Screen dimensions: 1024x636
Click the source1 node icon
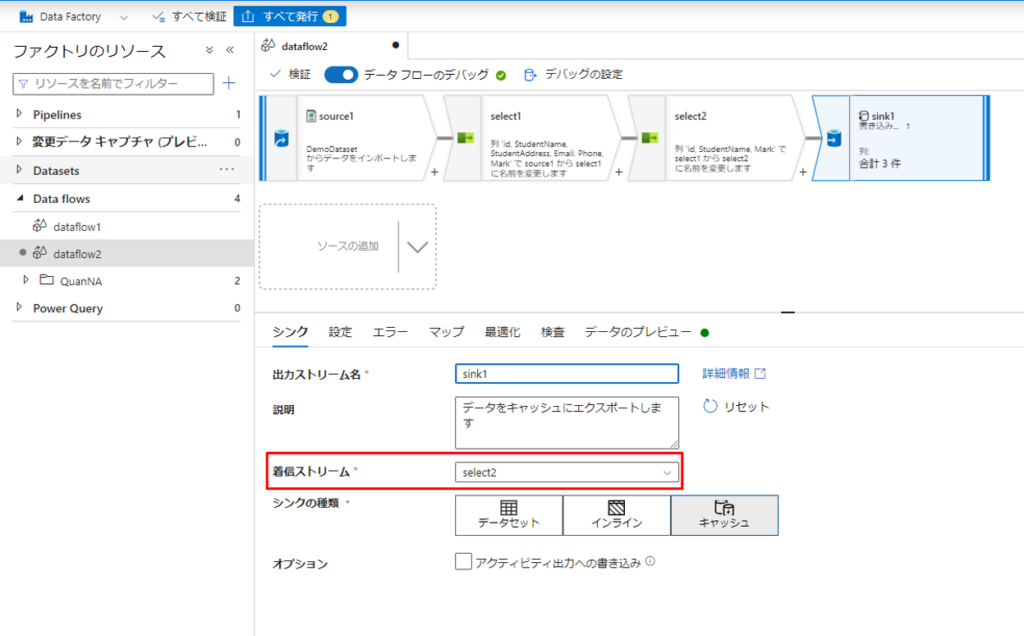281,139
